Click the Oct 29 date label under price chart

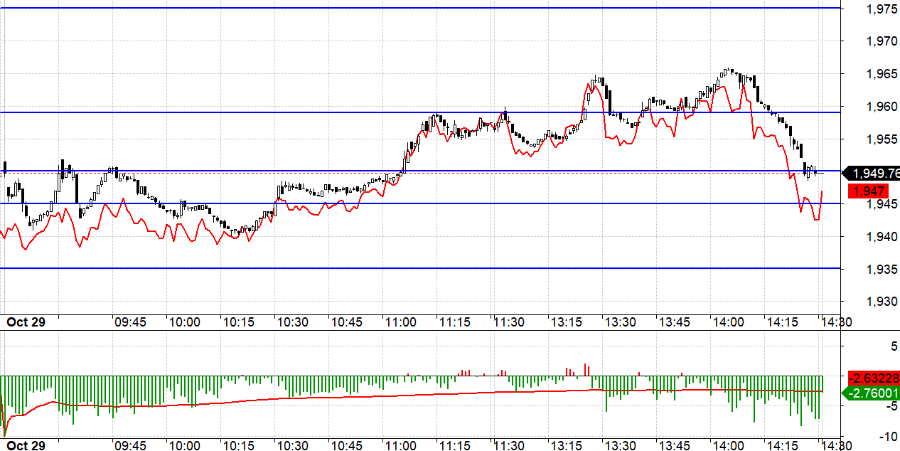click(x=24, y=322)
